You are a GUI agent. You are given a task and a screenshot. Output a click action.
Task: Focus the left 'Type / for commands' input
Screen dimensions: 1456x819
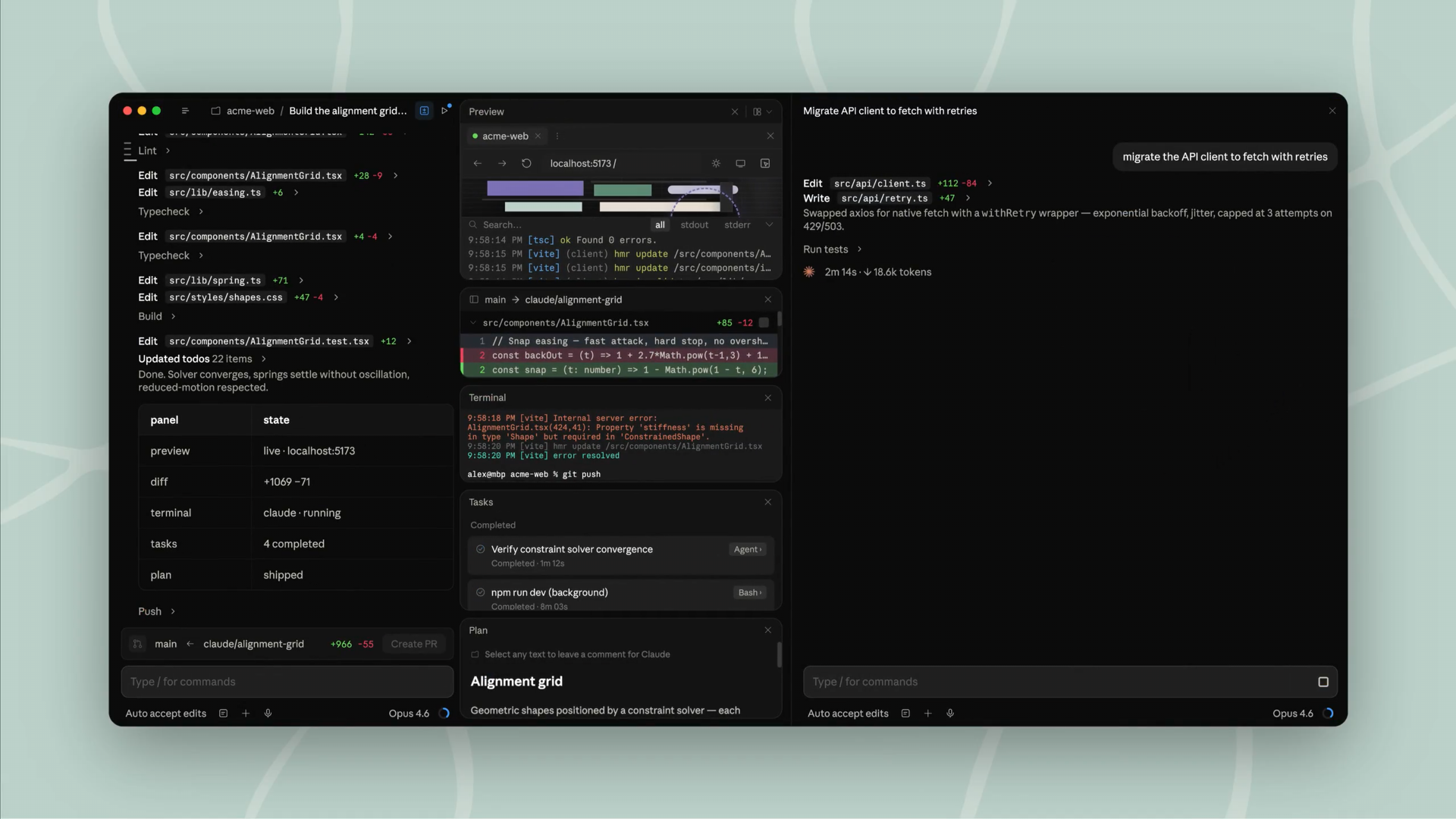tap(287, 682)
